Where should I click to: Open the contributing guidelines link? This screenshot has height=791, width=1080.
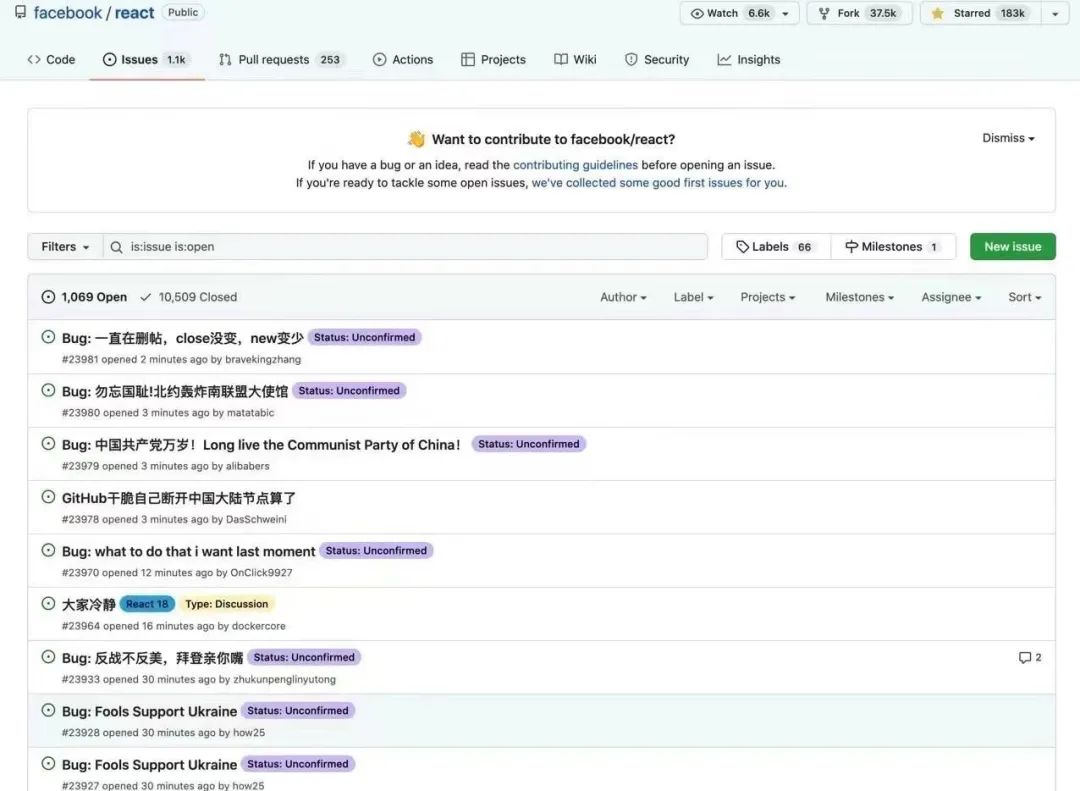[575, 165]
